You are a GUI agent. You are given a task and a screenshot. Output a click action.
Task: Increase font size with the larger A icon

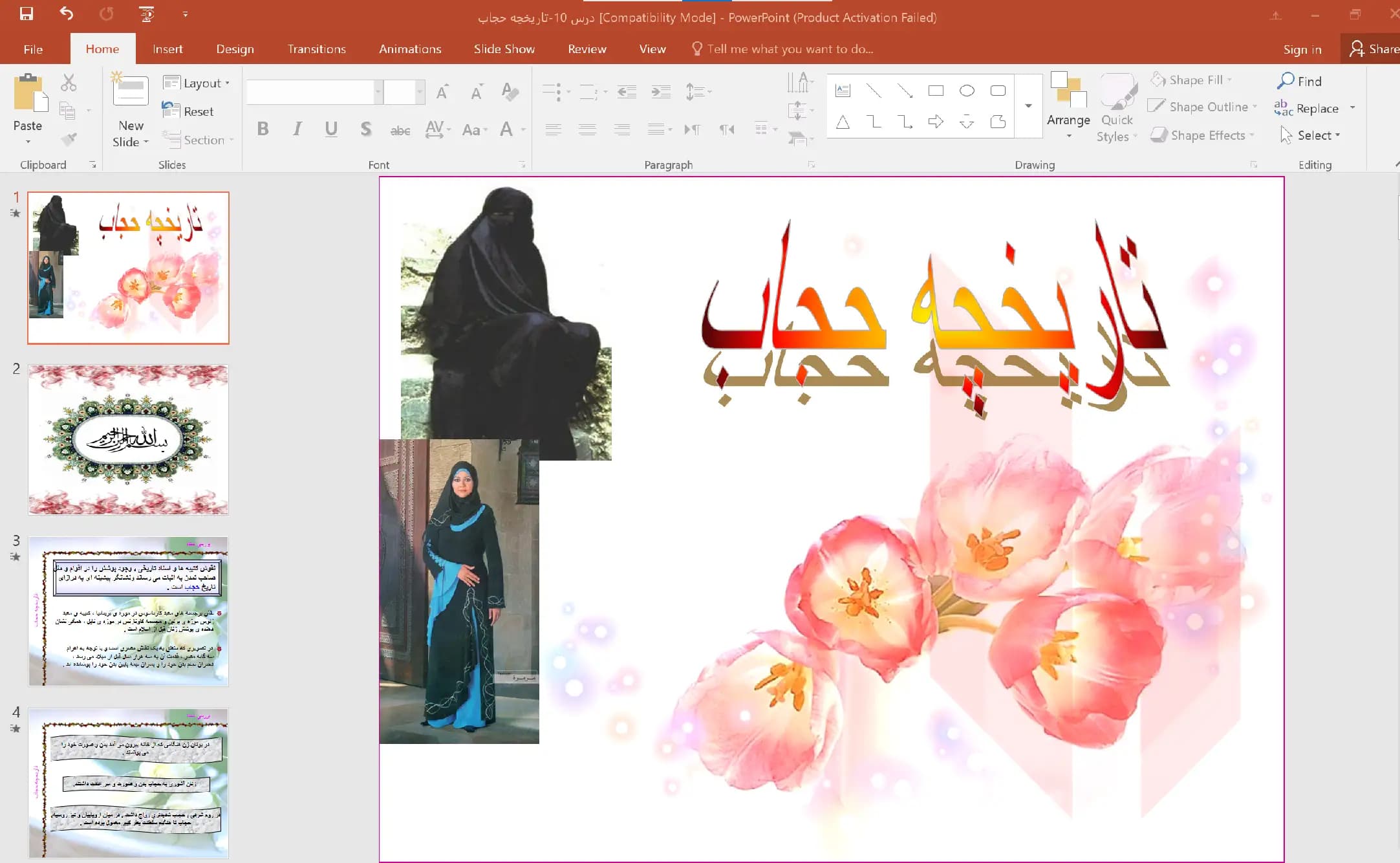coord(443,92)
